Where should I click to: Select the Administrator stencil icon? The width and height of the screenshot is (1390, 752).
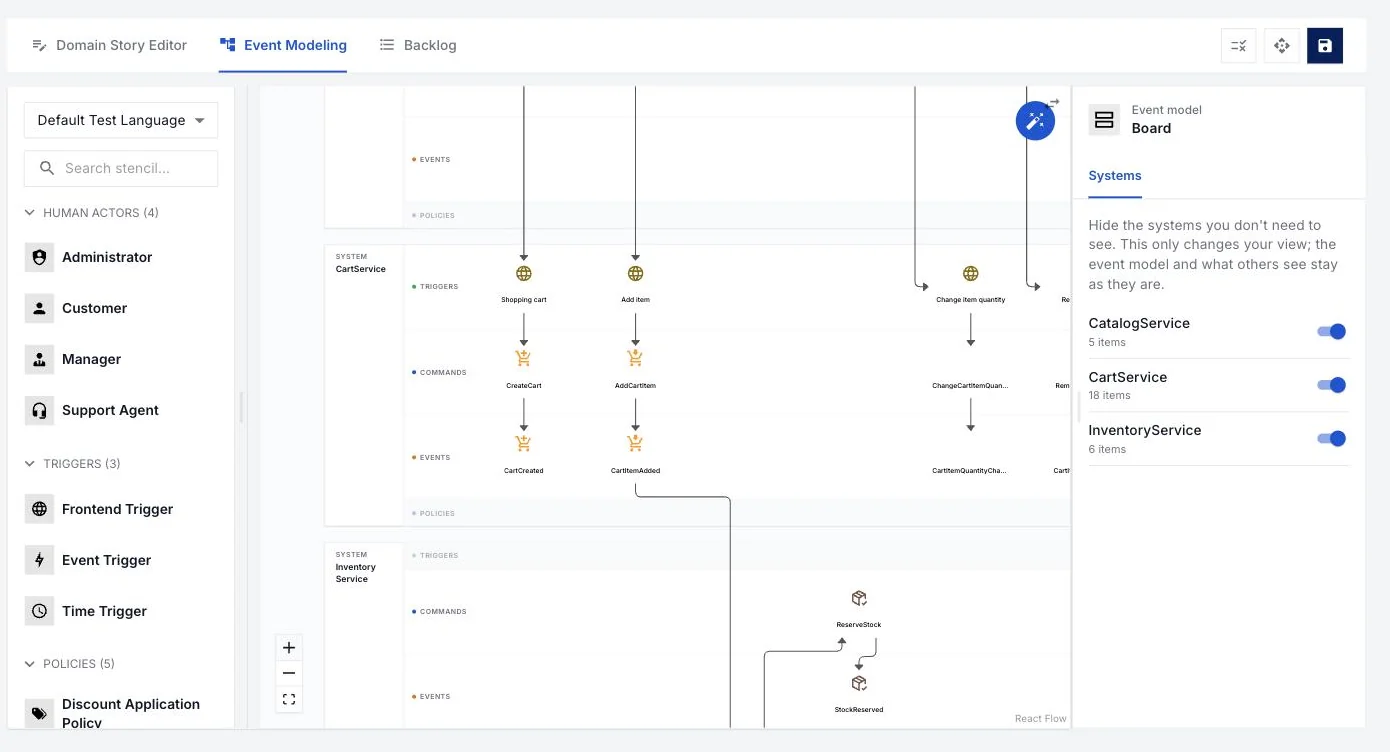pos(39,257)
